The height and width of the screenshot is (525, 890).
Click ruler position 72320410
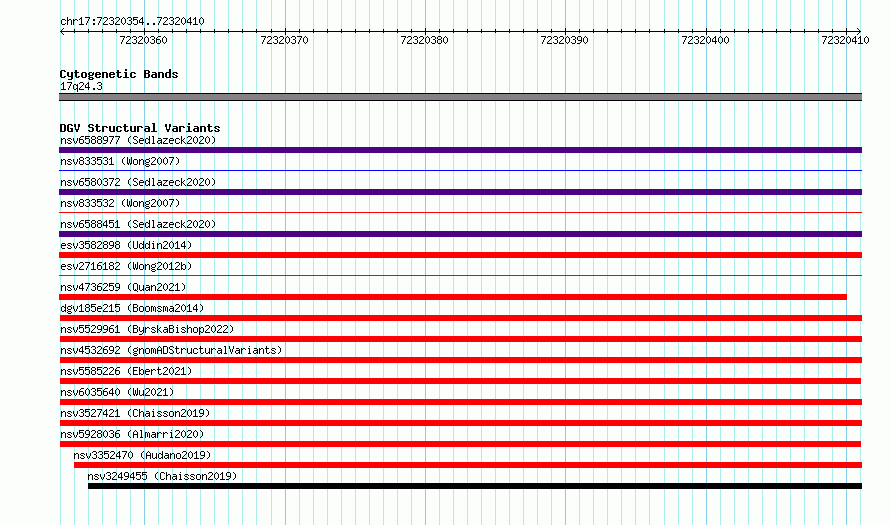(x=846, y=40)
